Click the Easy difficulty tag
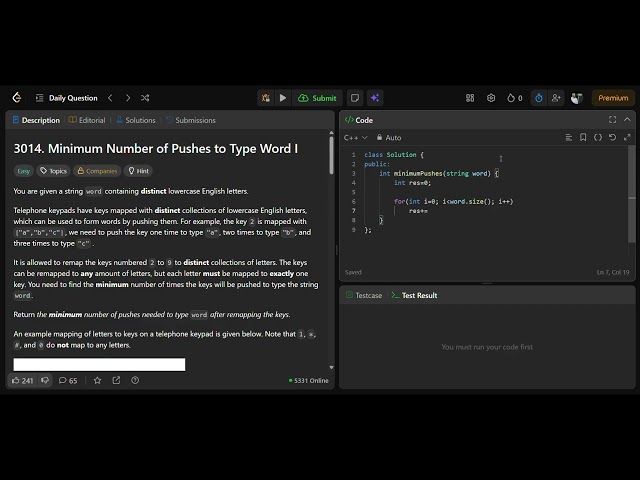The width and height of the screenshot is (640, 480). click(24, 171)
